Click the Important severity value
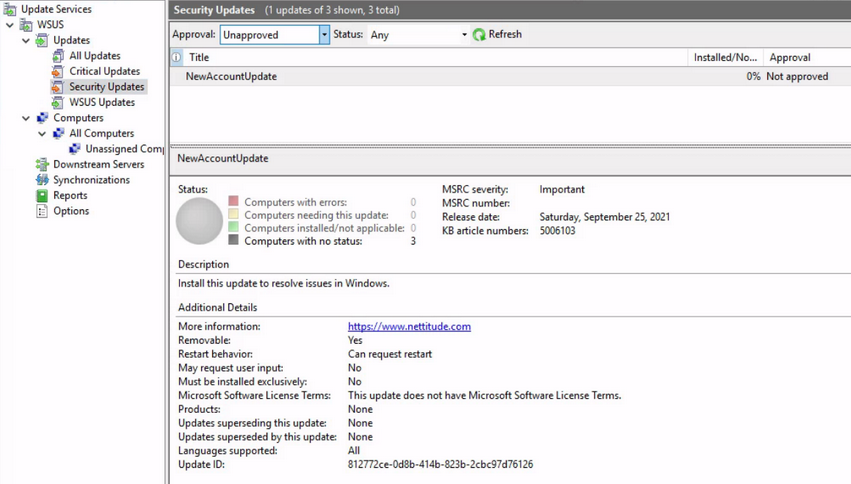The height and width of the screenshot is (484, 851). 562,189
